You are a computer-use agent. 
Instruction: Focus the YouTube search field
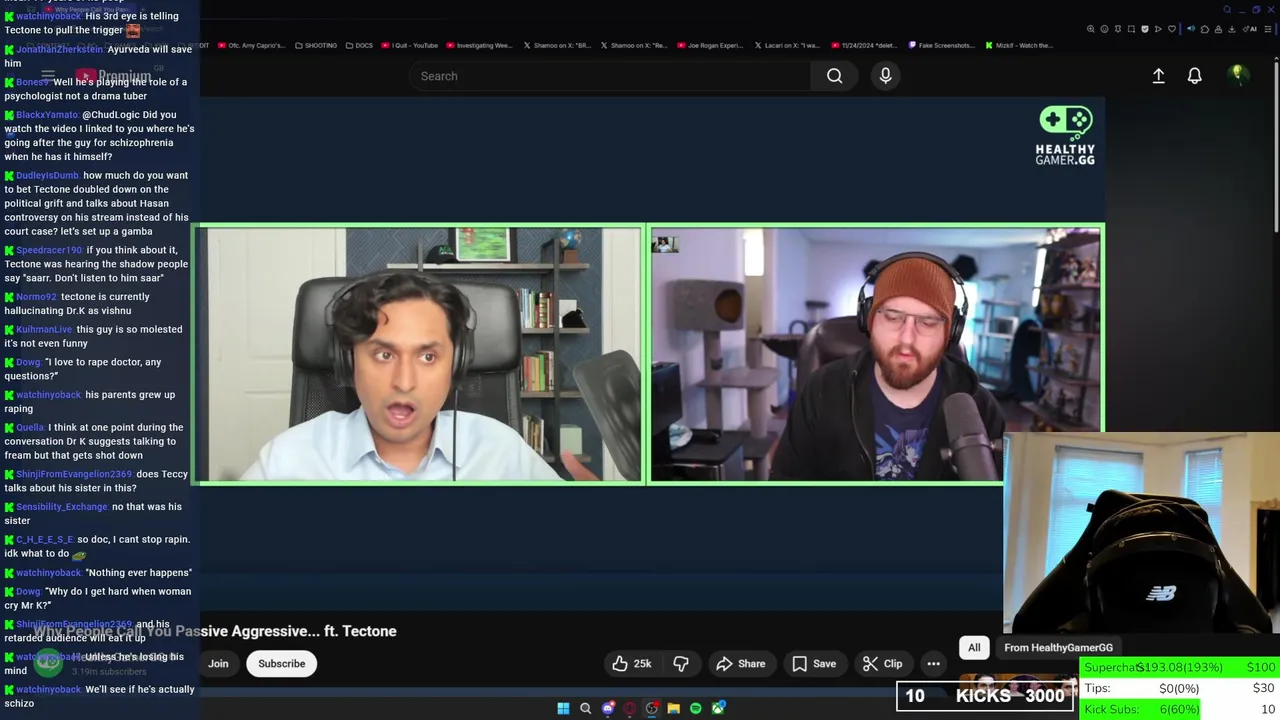click(x=610, y=76)
